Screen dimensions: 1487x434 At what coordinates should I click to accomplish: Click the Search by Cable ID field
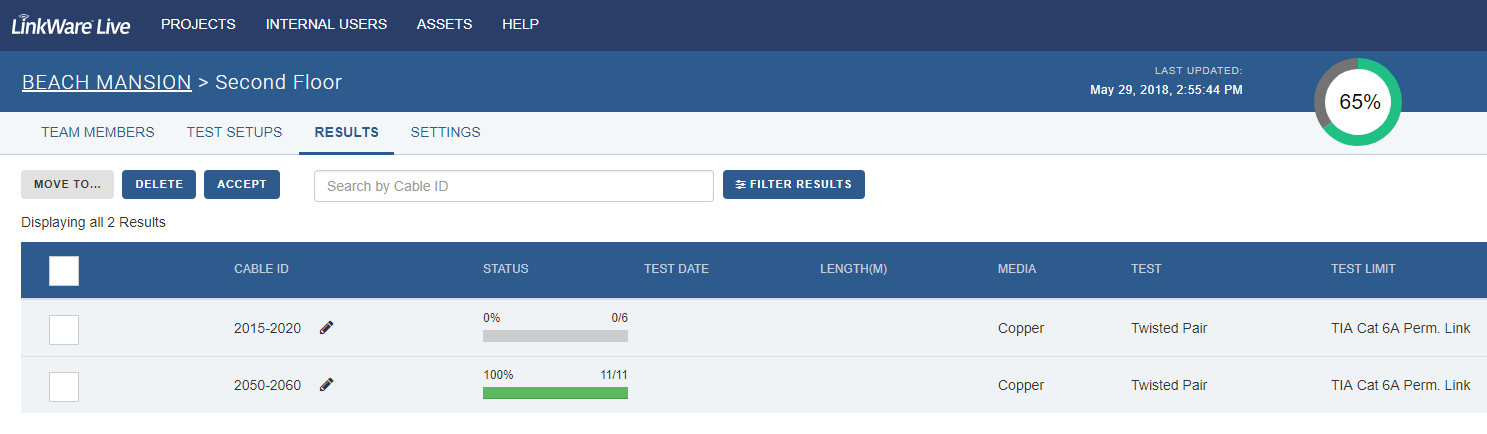tap(514, 186)
